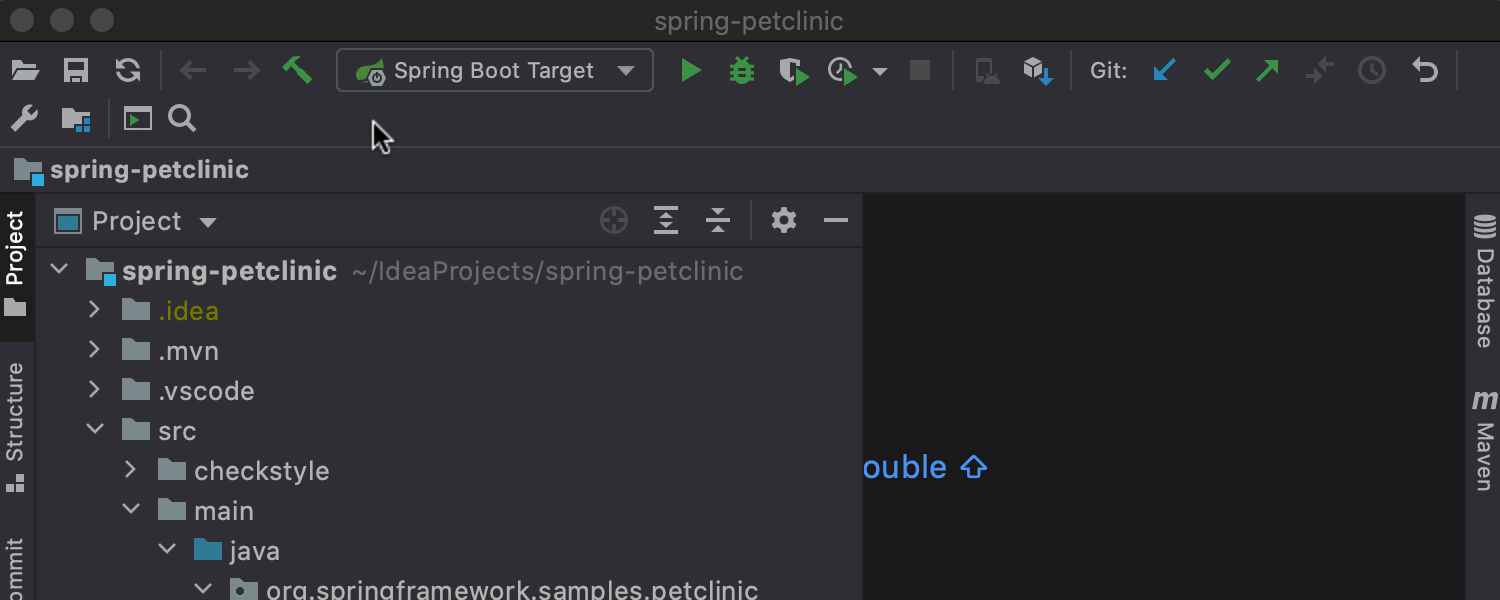Click the Save All disk icon

(76, 71)
